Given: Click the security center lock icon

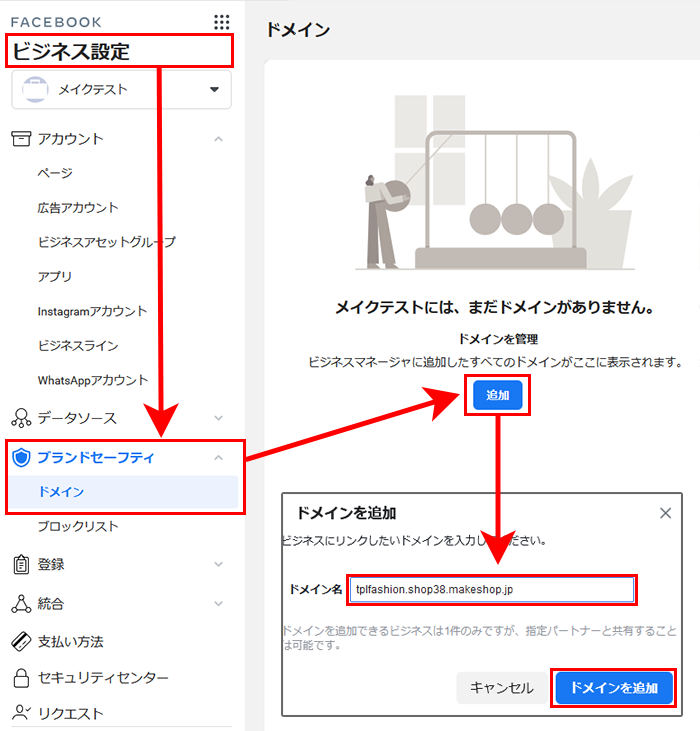Looking at the screenshot, I should (x=21, y=677).
